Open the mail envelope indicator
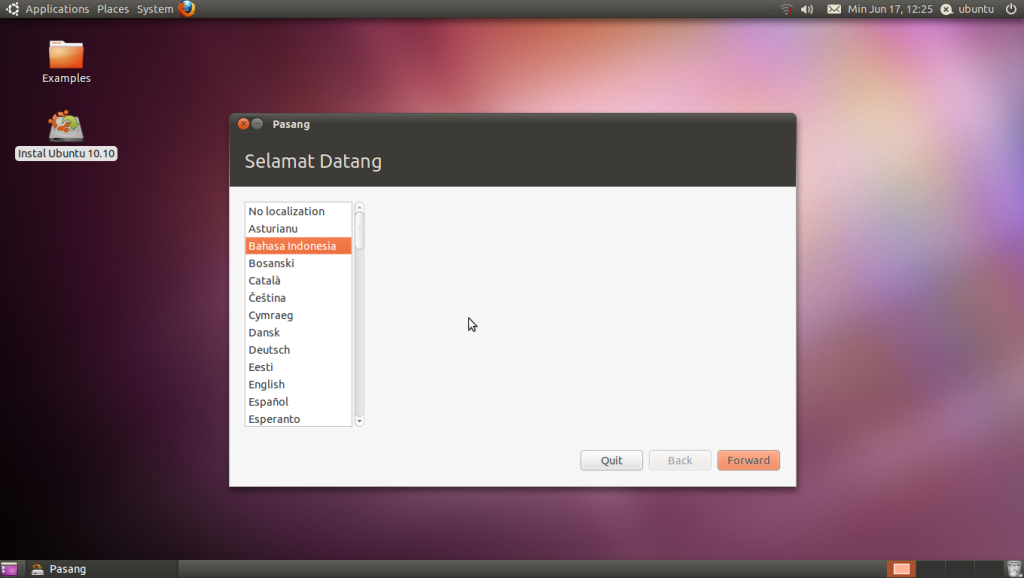1024x578 pixels. [x=834, y=9]
